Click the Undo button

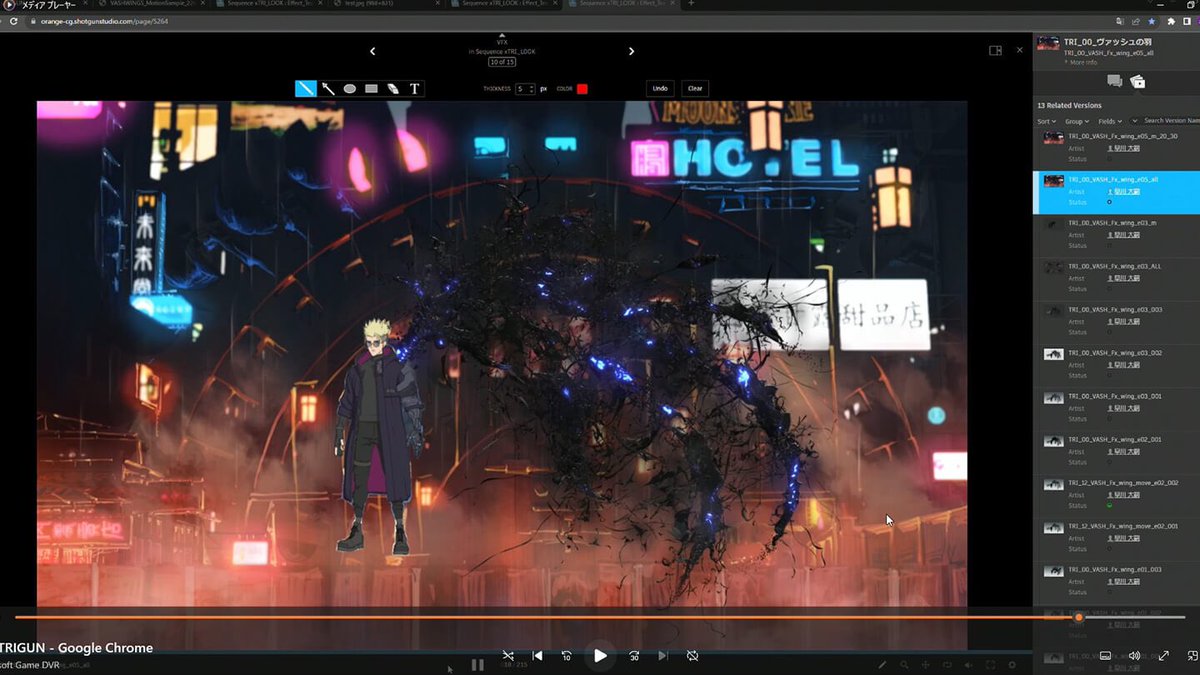[x=660, y=88]
